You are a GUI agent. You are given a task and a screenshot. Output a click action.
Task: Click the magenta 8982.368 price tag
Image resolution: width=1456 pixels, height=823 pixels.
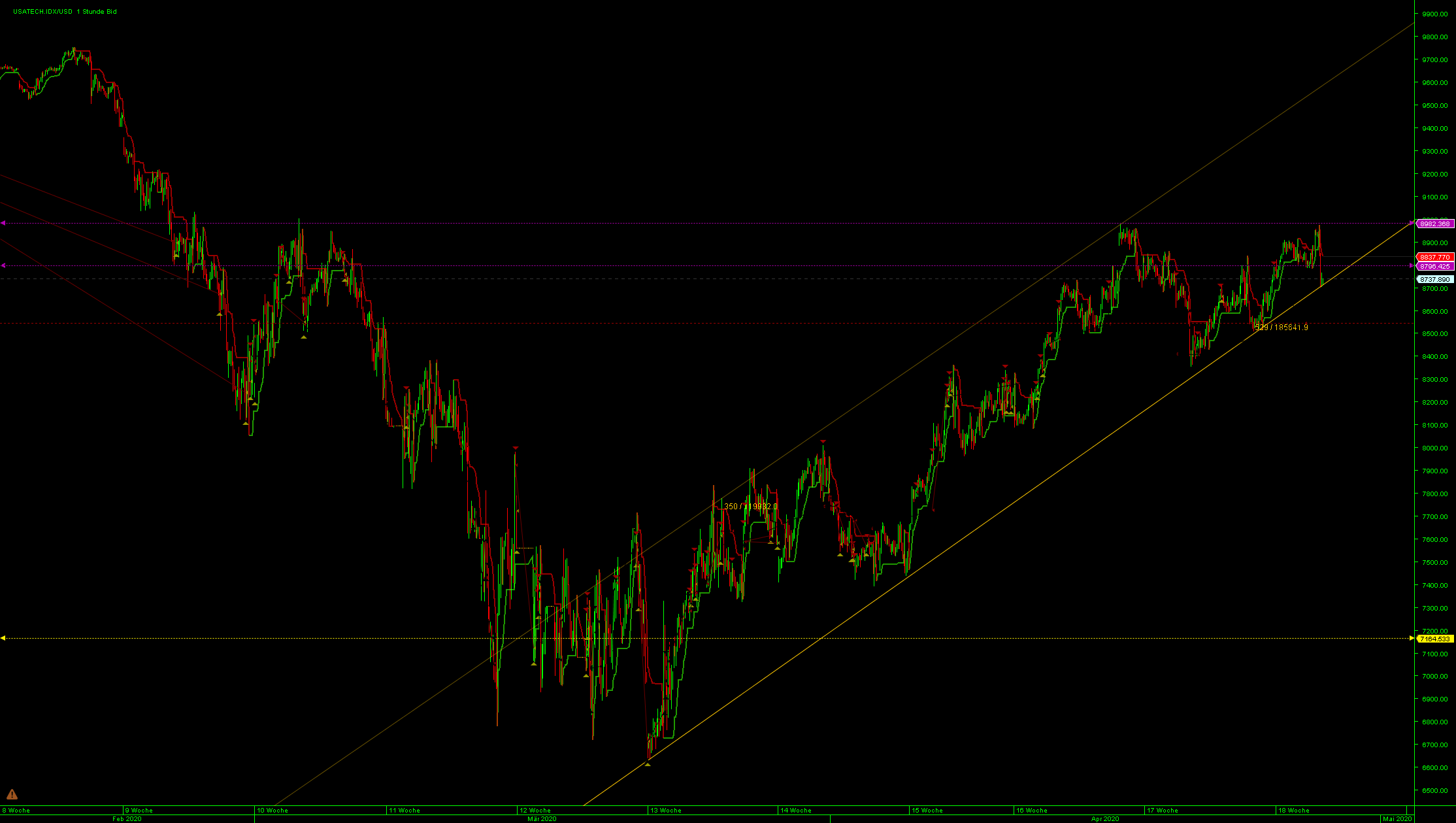click(1434, 224)
